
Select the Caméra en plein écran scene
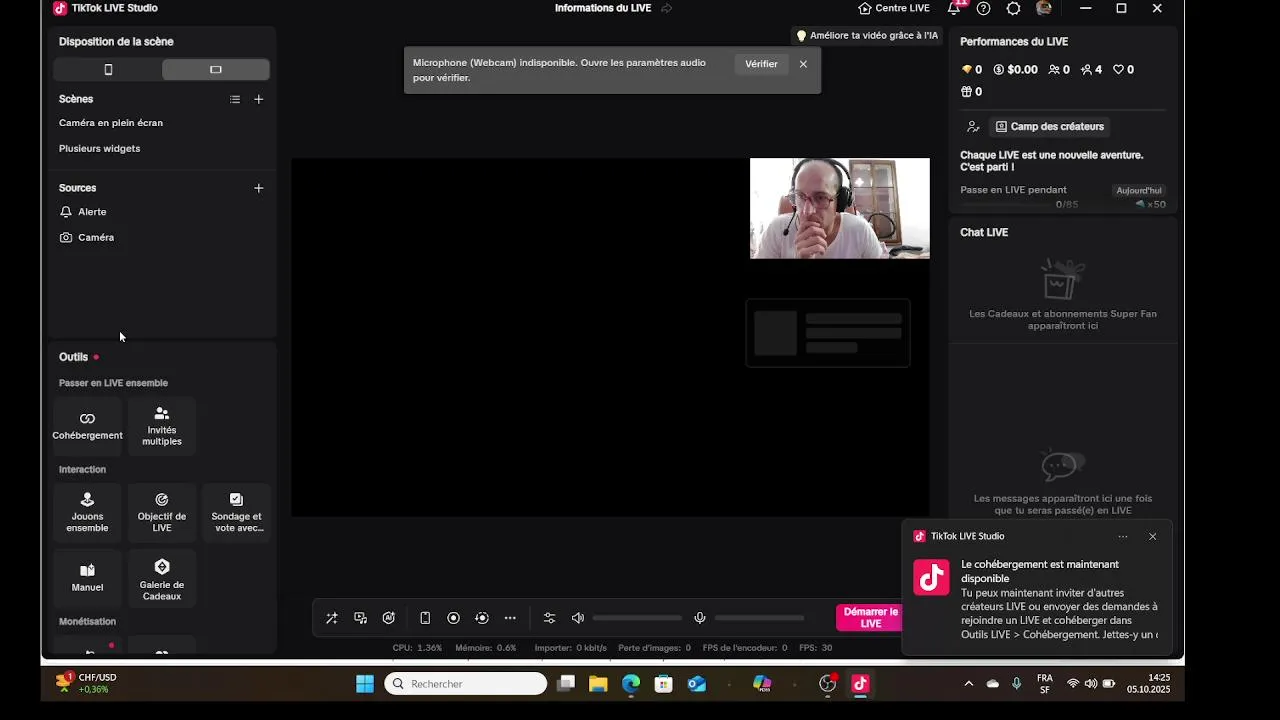pos(111,123)
